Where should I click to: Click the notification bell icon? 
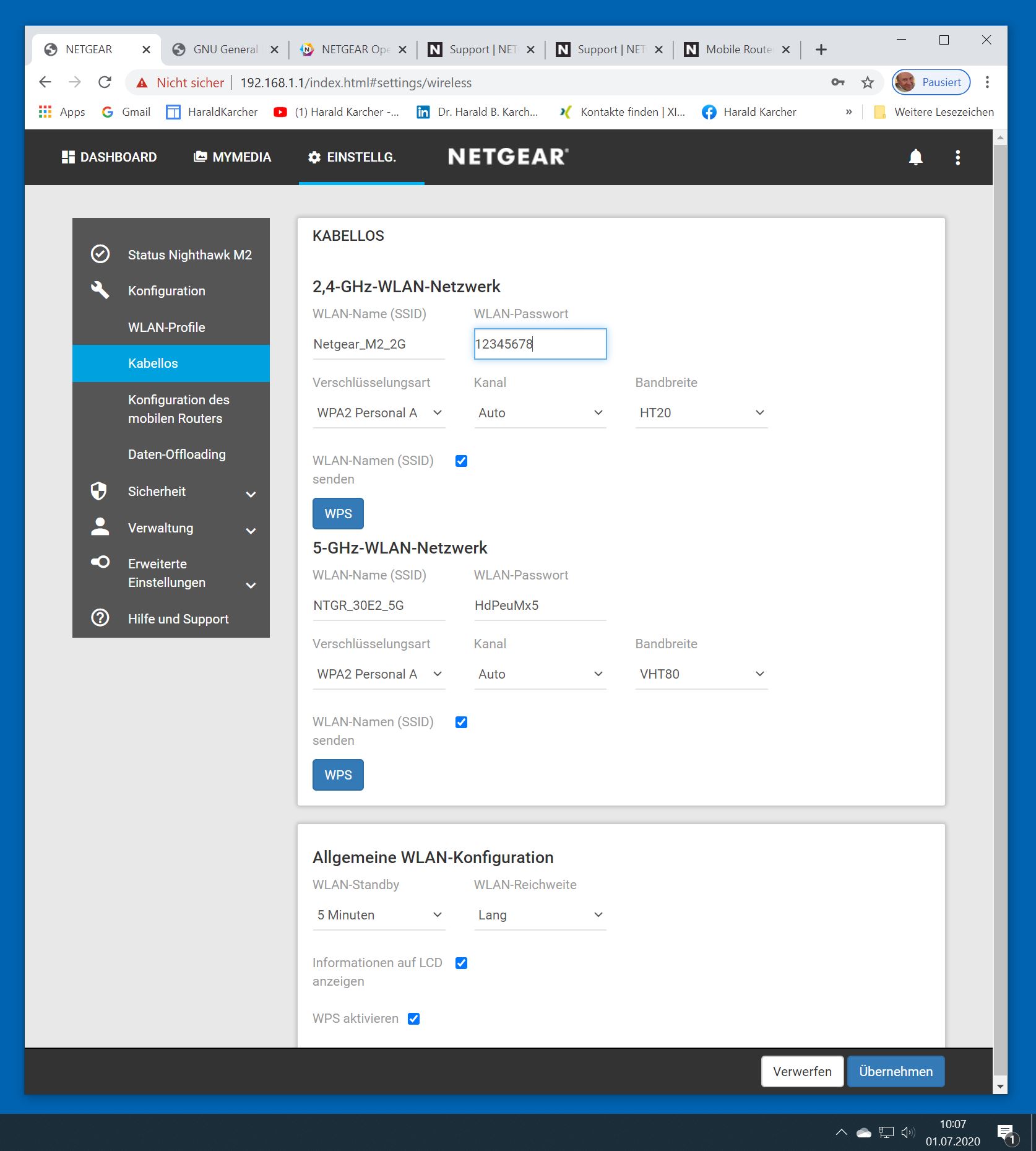tap(915, 157)
